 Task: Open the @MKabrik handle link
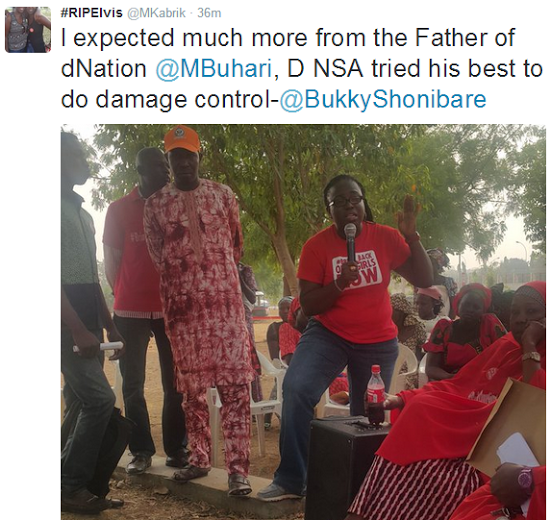click(156, 13)
